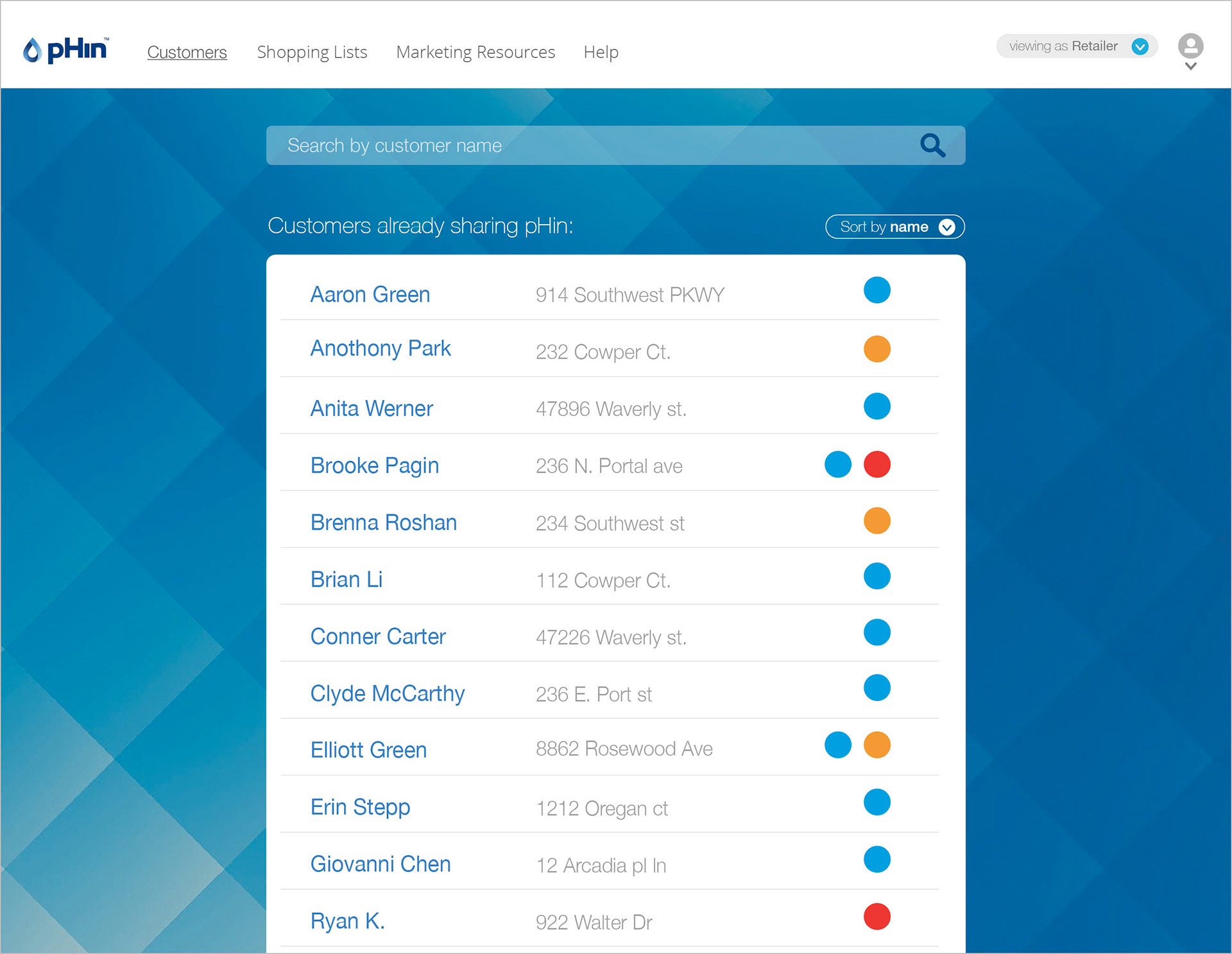
Task: Select address 8862 Rosewood Ave
Action: pos(624,749)
